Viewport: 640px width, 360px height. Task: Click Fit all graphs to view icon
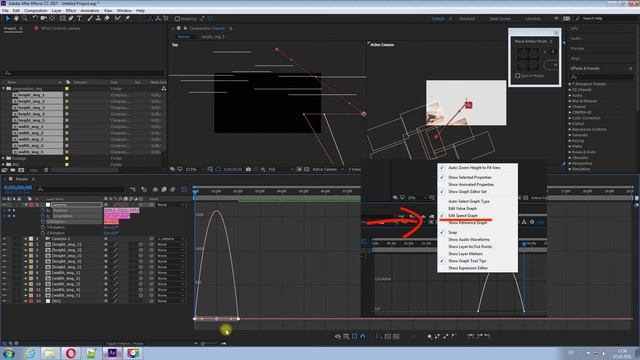[x=396, y=336]
